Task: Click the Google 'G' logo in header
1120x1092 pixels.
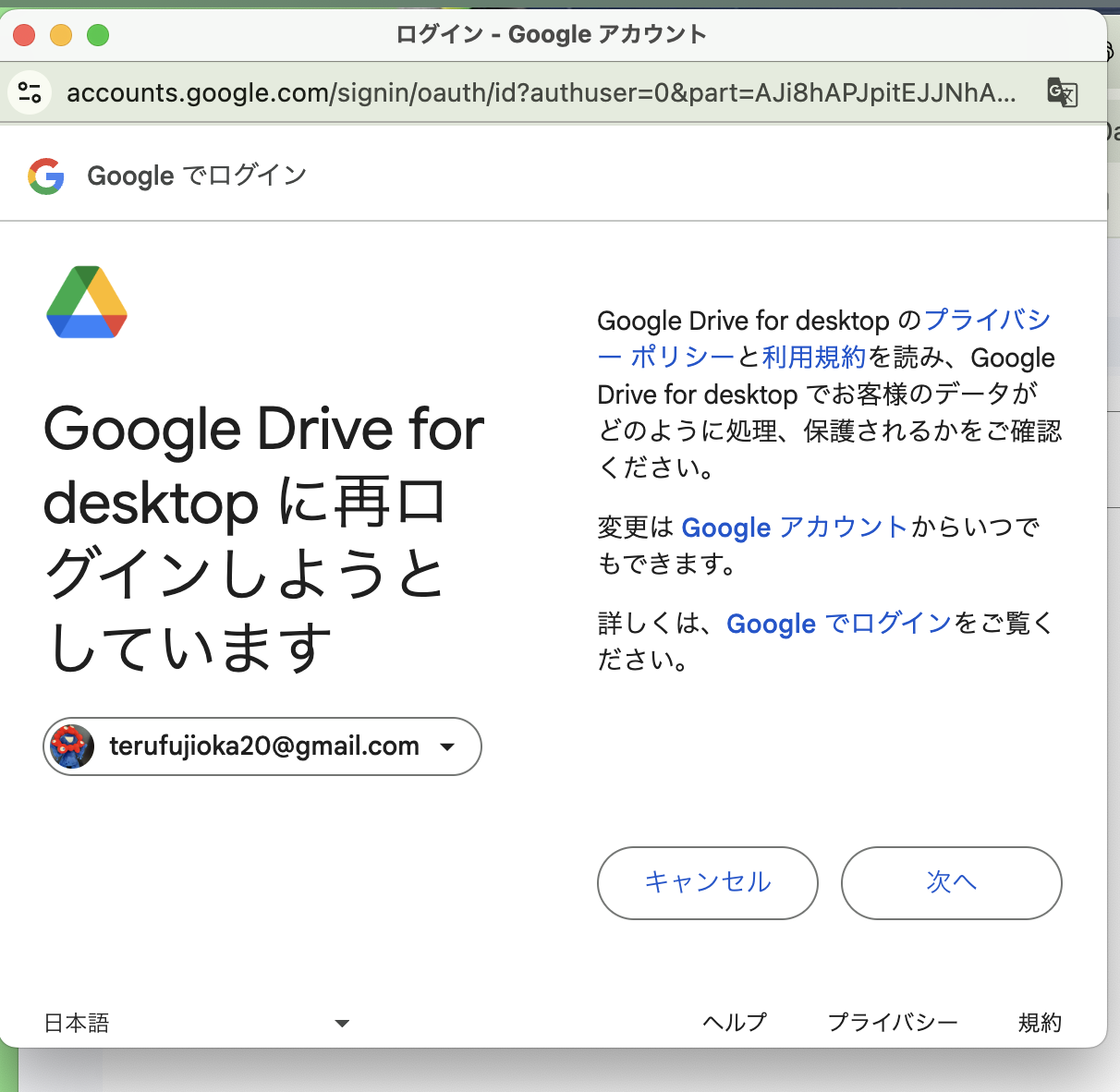Action: 46,175
